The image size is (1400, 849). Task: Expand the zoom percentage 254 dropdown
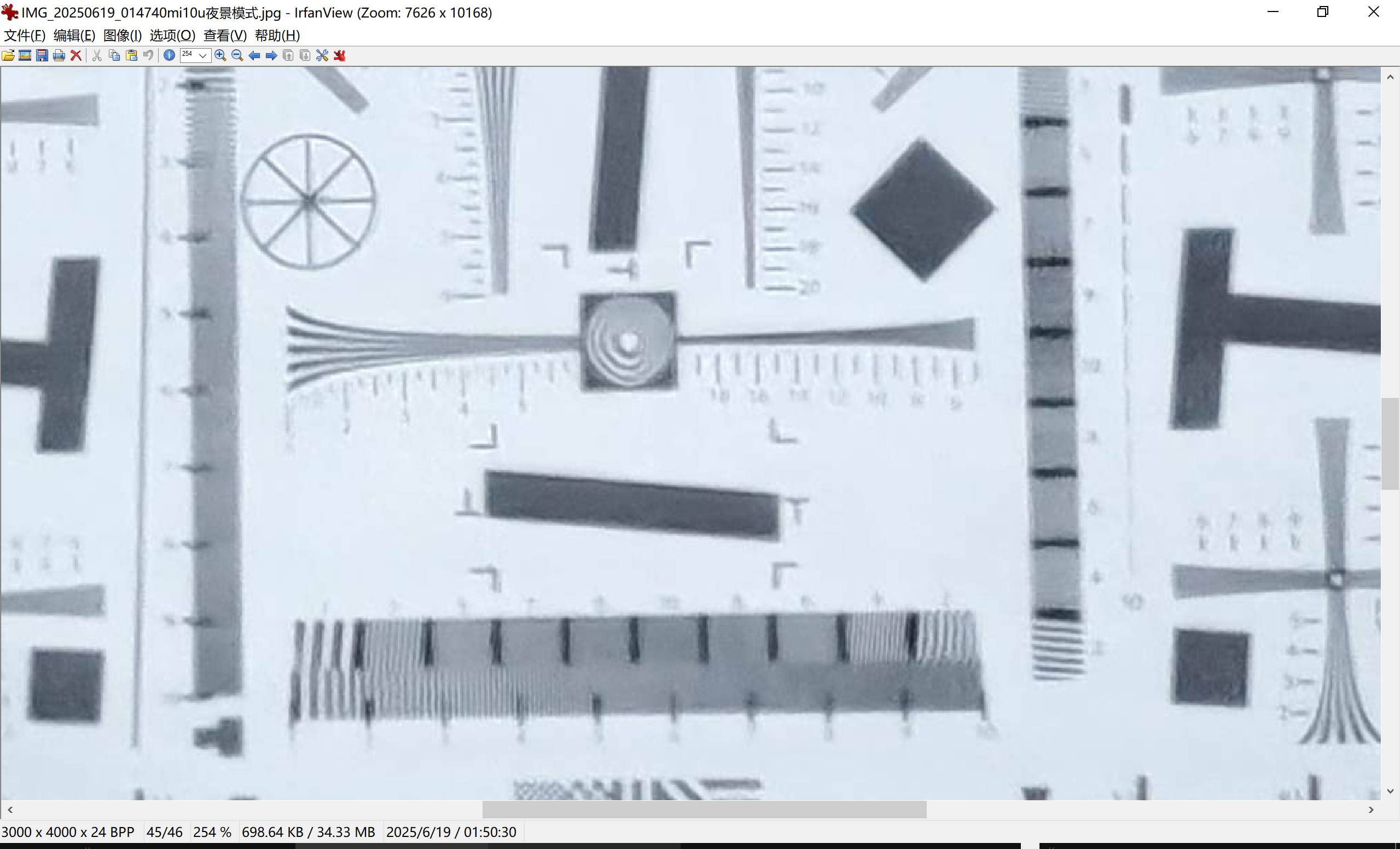pos(203,55)
